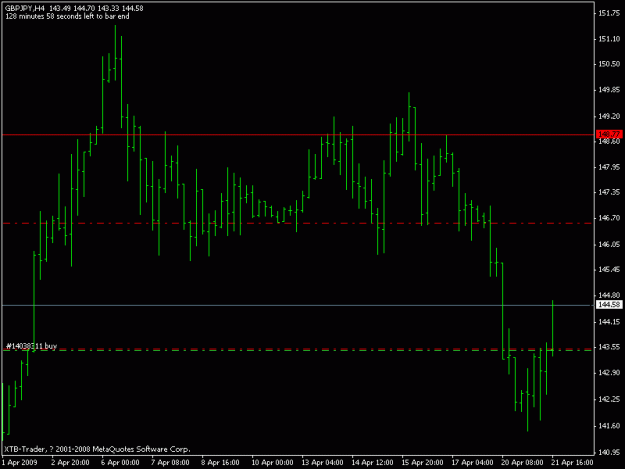Click the '128 minutes 58 seconds left' text
Screen dimensions: 625x469
pyautogui.click(x=67, y=16)
